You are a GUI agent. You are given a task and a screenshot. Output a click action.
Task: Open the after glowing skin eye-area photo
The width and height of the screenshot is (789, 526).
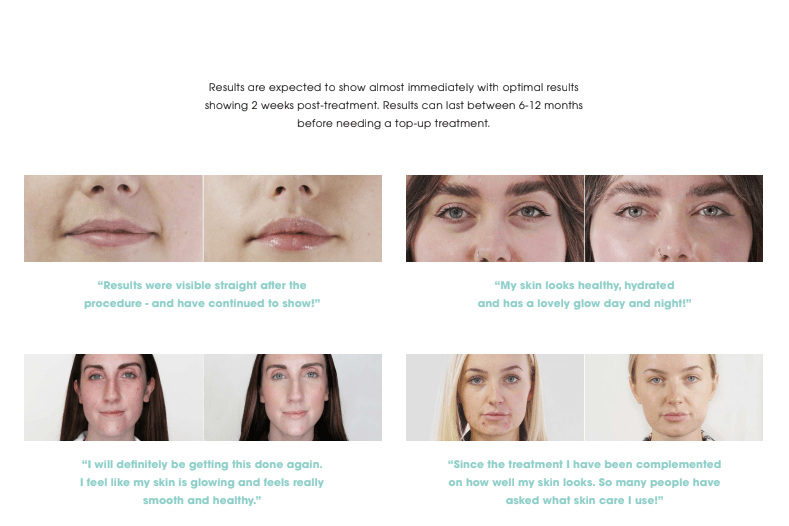coord(674,218)
